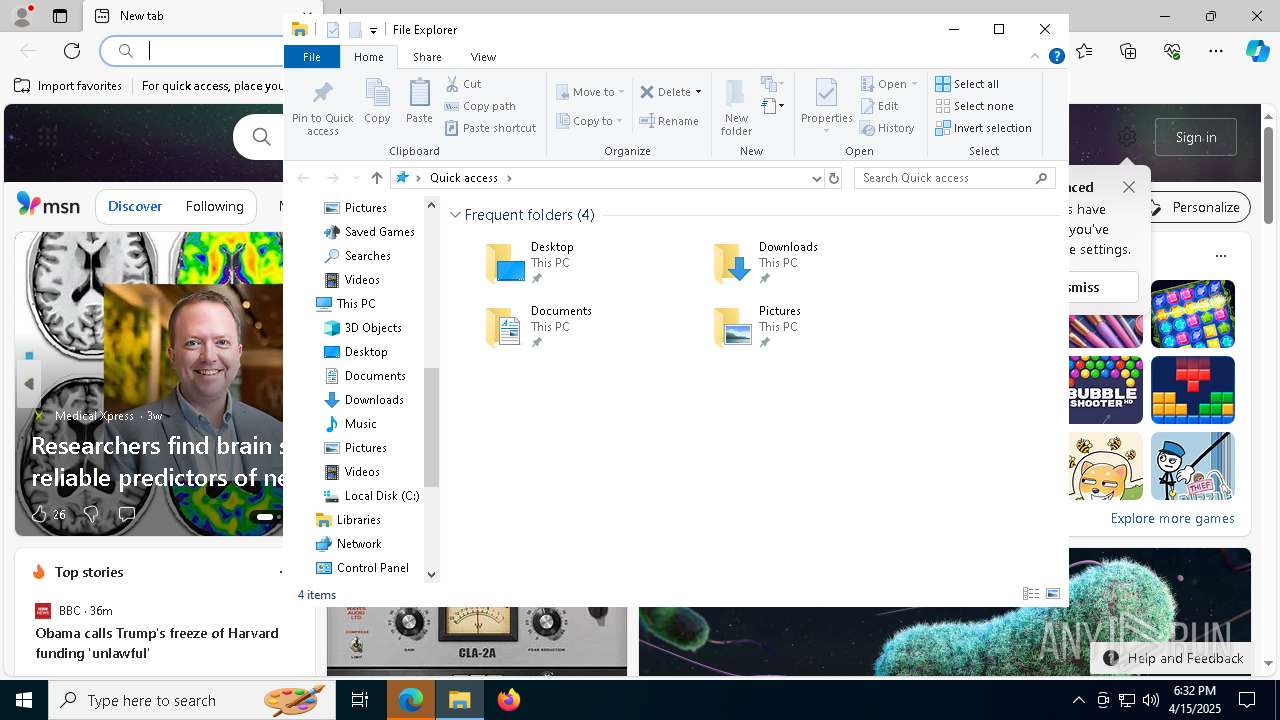Click Edit in the Open group
The height and width of the screenshot is (720, 1280).
pos(879,106)
